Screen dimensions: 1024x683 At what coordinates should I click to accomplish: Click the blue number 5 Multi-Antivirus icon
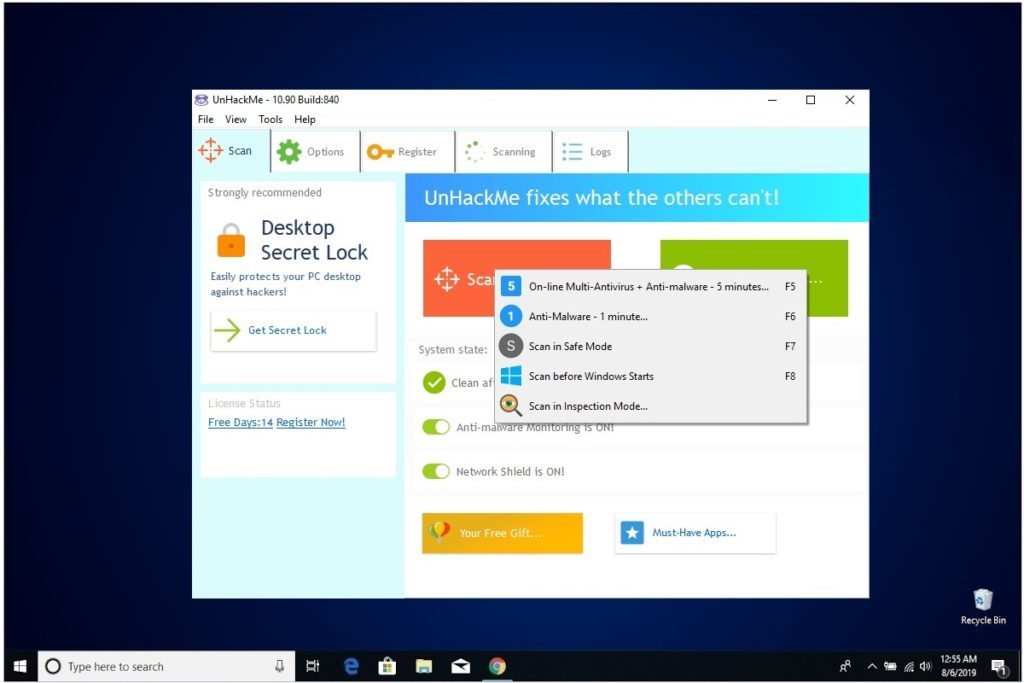coord(511,286)
